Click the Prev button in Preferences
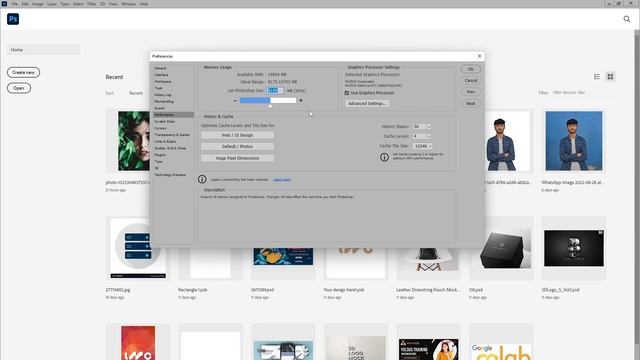Image resolution: width=640 pixels, height=360 pixels. click(x=471, y=92)
